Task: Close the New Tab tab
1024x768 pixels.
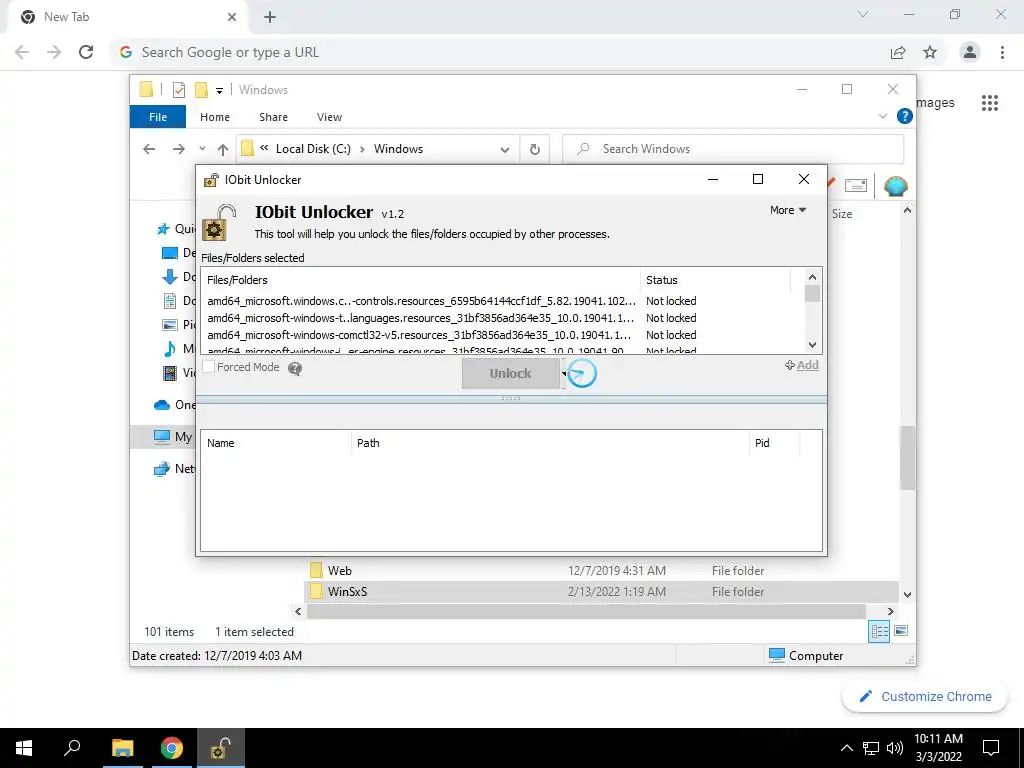Action: (x=232, y=17)
